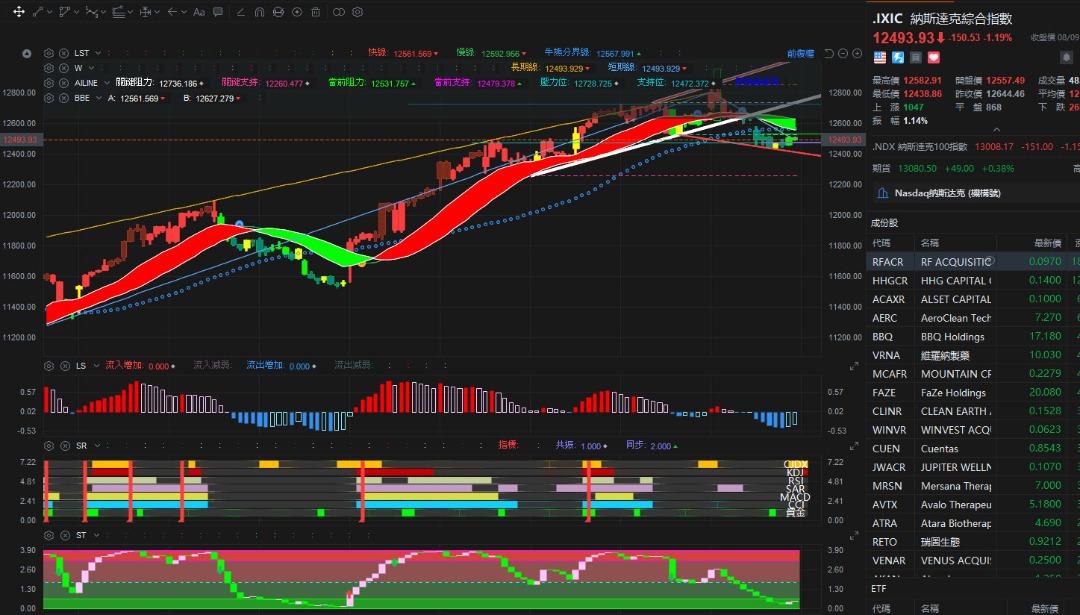Maximize the SR sub-chart panel
The image size is (1080, 615).
click(854, 446)
